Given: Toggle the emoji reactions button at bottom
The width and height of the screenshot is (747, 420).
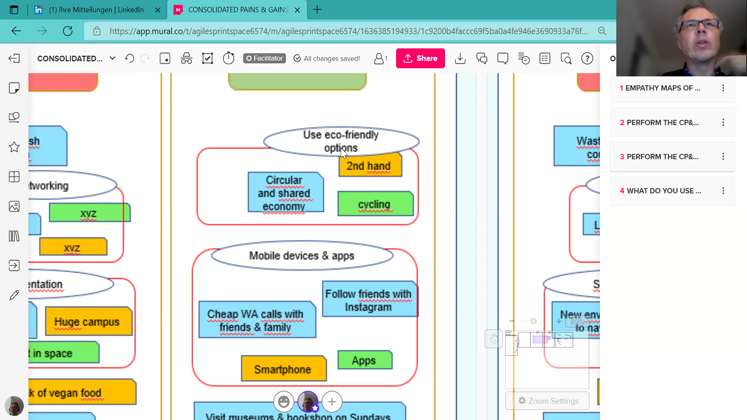Looking at the screenshot, I should 284,402.
